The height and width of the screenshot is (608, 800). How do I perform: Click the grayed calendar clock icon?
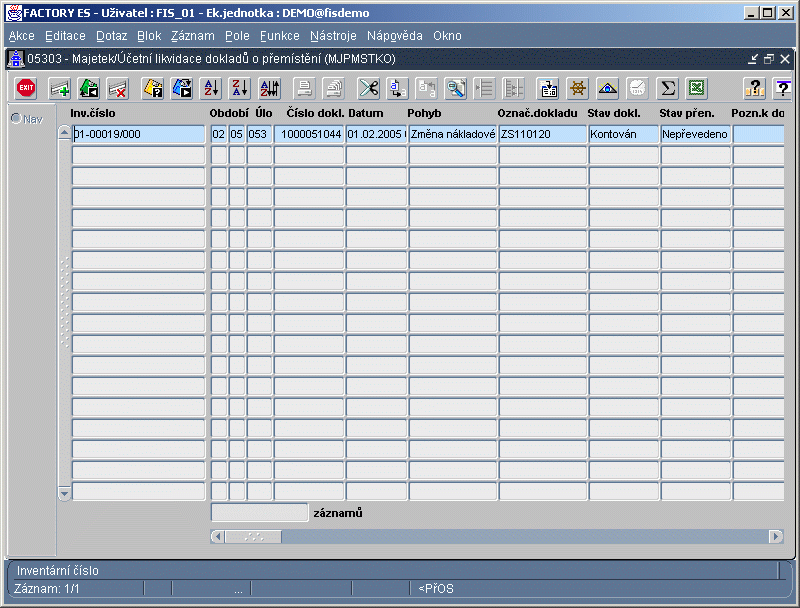click(x=637, y=88)
